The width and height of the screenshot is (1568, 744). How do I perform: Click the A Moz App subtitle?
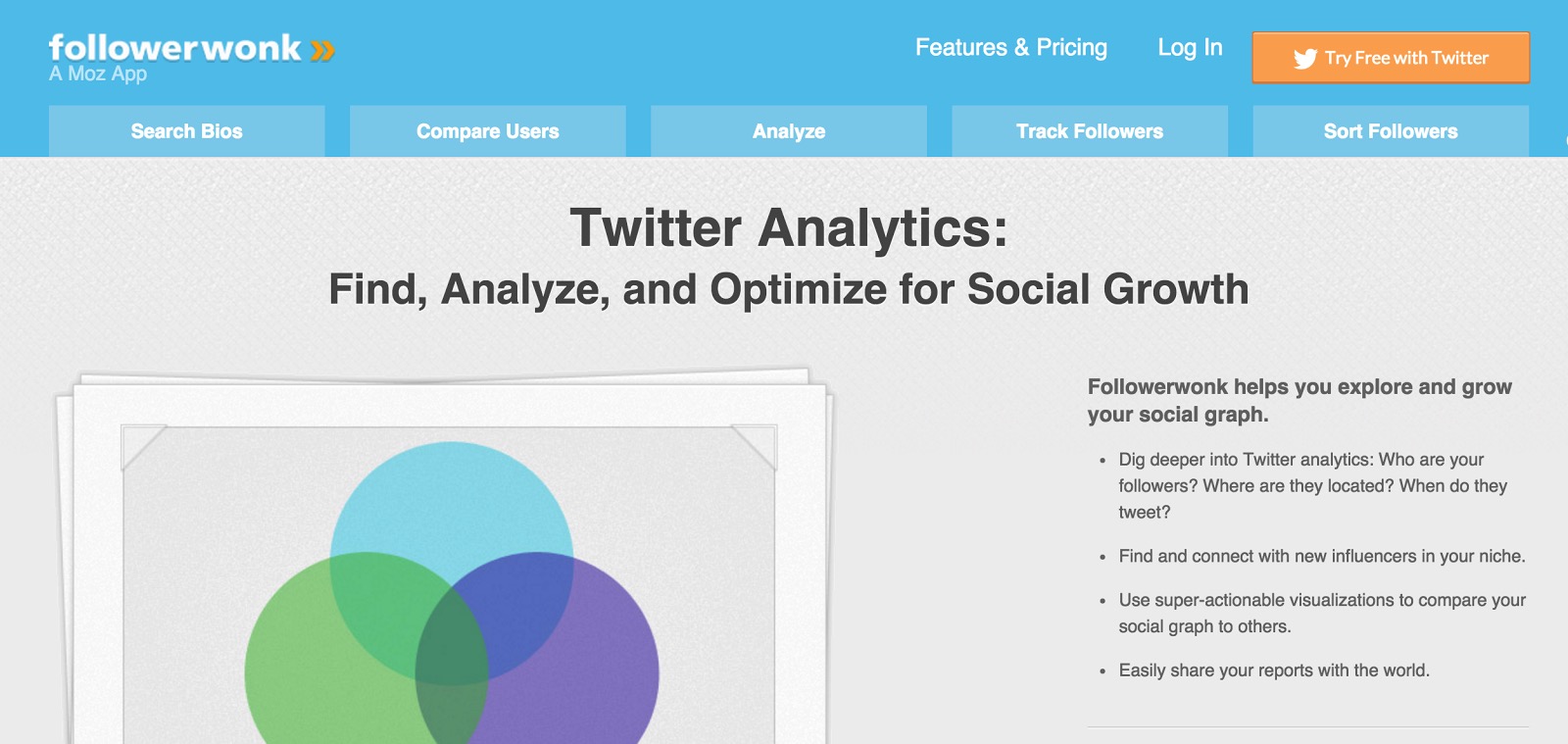tap(98, 74)
